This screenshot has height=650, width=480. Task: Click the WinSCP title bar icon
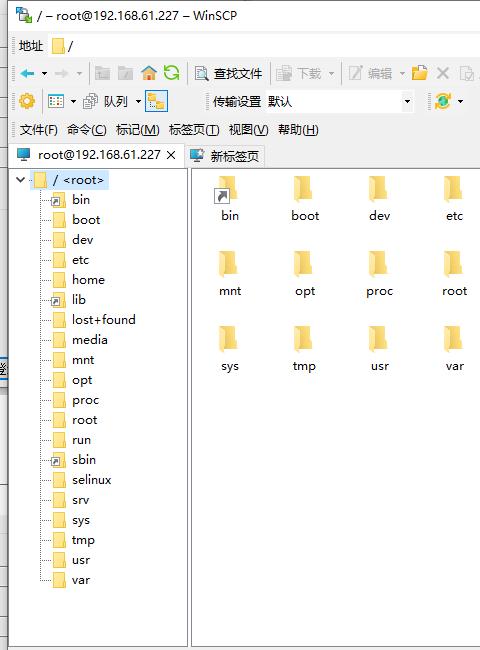coord(24,15)
